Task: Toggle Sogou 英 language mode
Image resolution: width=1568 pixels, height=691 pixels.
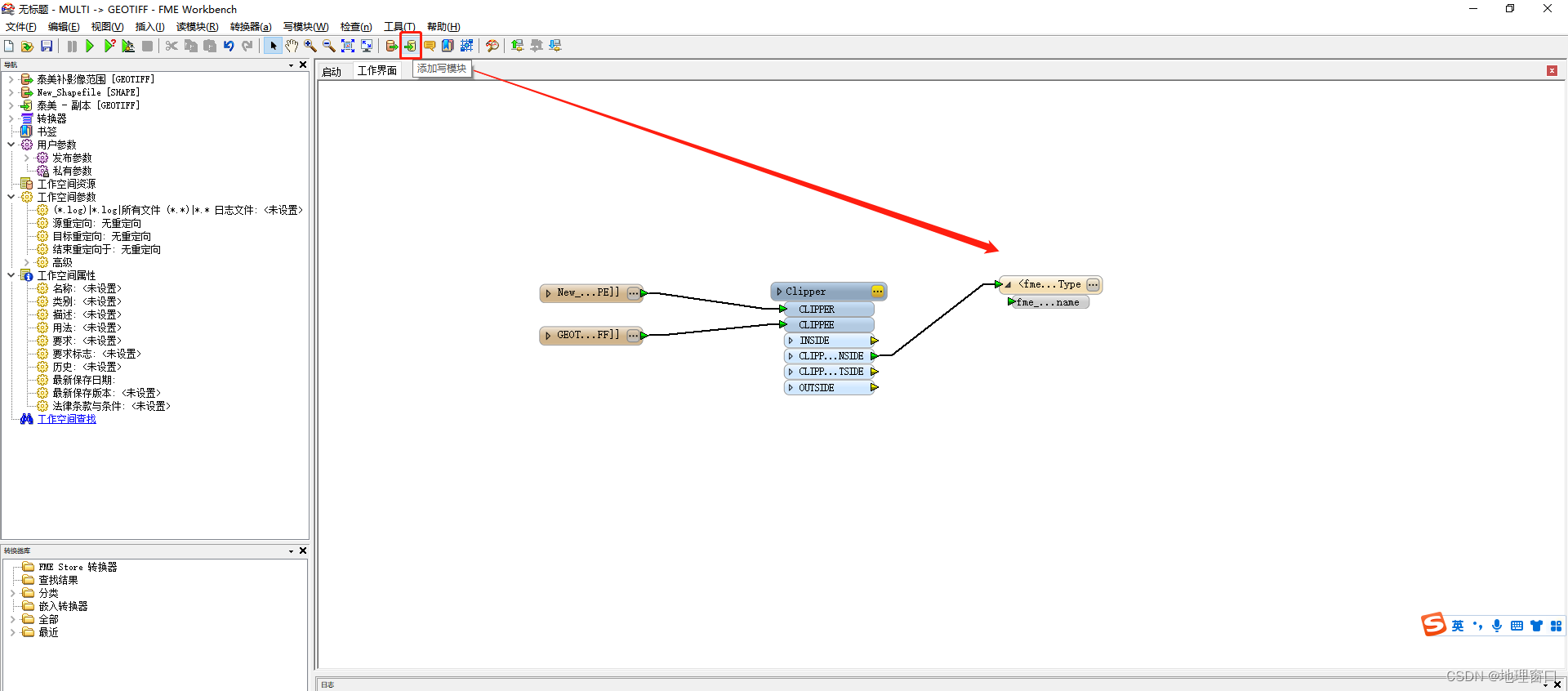Action: click(1458, 626)
